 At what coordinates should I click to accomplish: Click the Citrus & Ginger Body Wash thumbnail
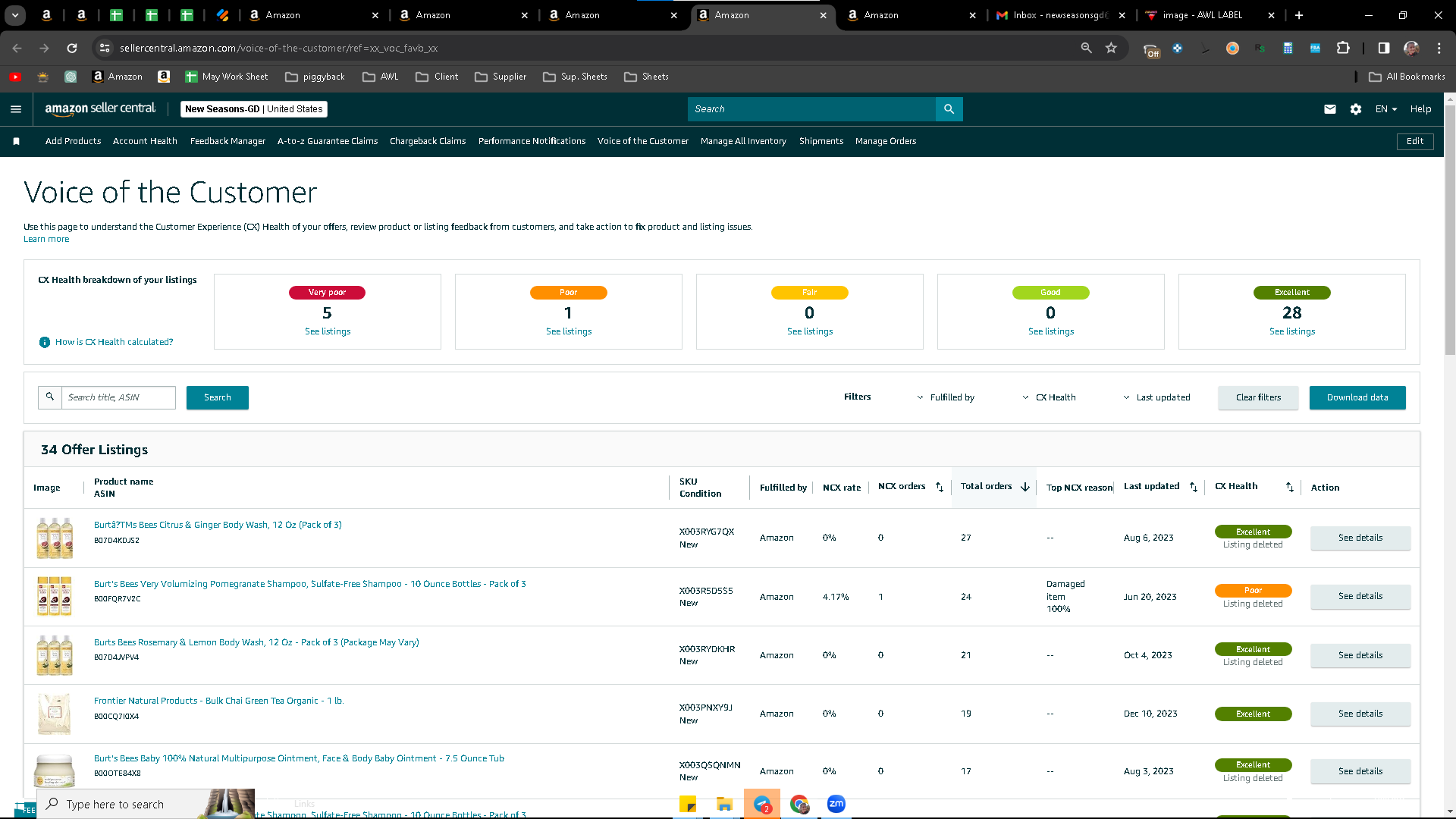tap(55, 538)
